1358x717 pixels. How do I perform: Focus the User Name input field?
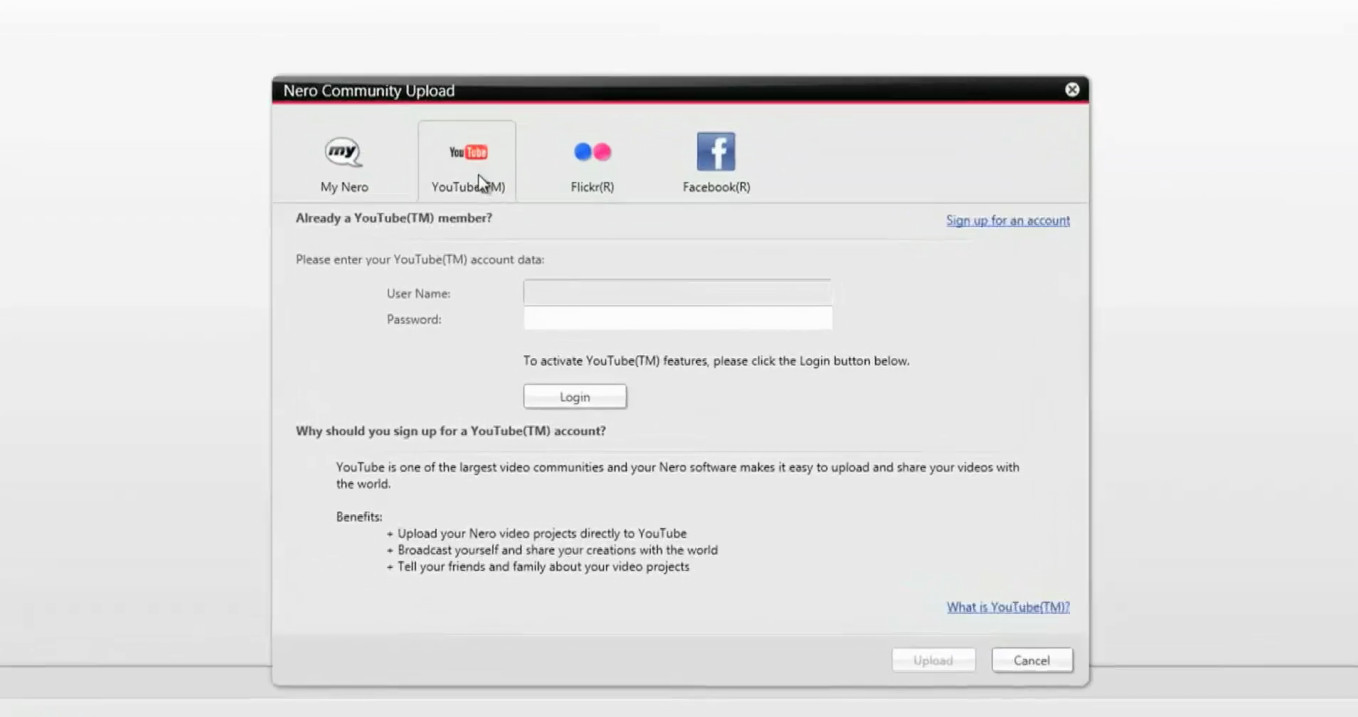(678, 293)
